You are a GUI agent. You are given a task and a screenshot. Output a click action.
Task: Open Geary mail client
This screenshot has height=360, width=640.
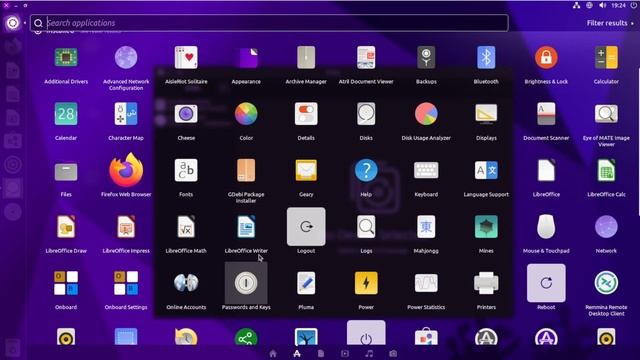click(x=306, y=171)
